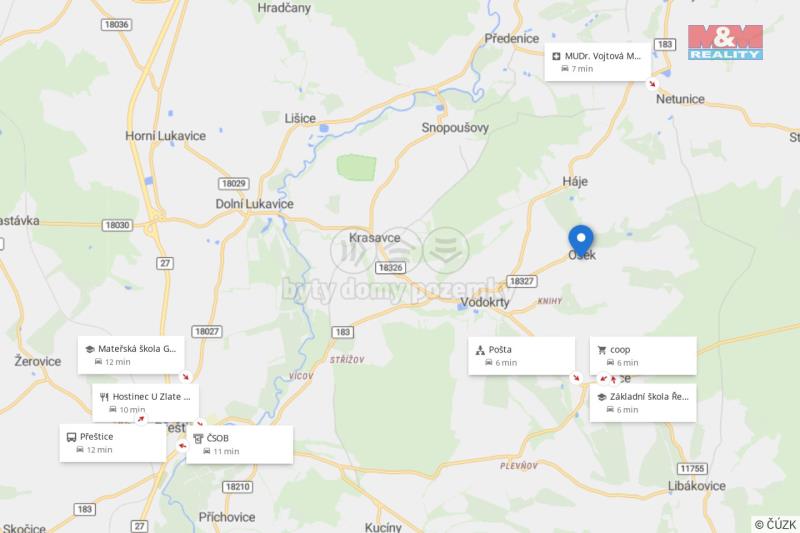800x533 pixels.
Task: Click the Mateřská škola graduation cap icon
Action: point(90,349)
